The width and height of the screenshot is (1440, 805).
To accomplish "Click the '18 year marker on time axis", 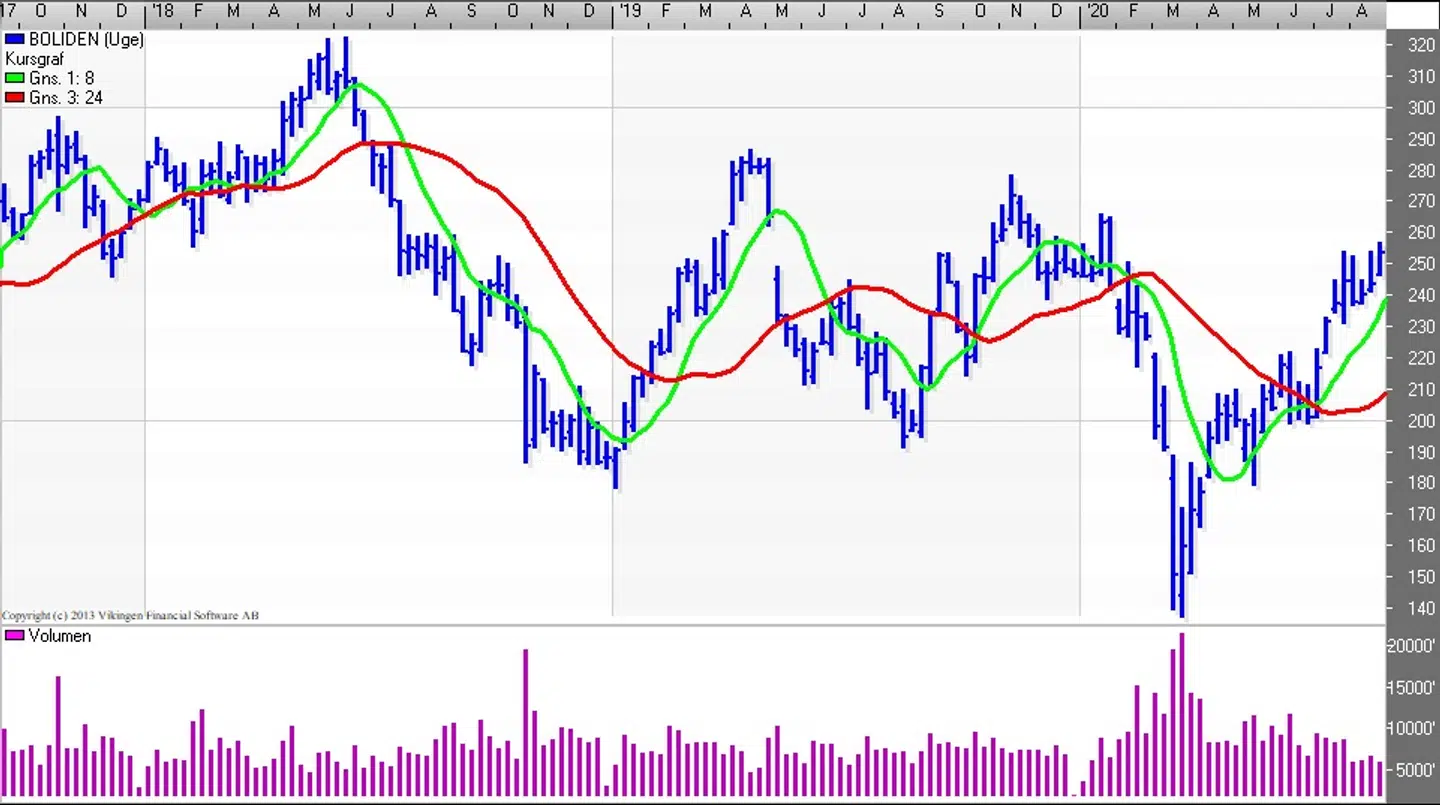I will pos(161,11).
